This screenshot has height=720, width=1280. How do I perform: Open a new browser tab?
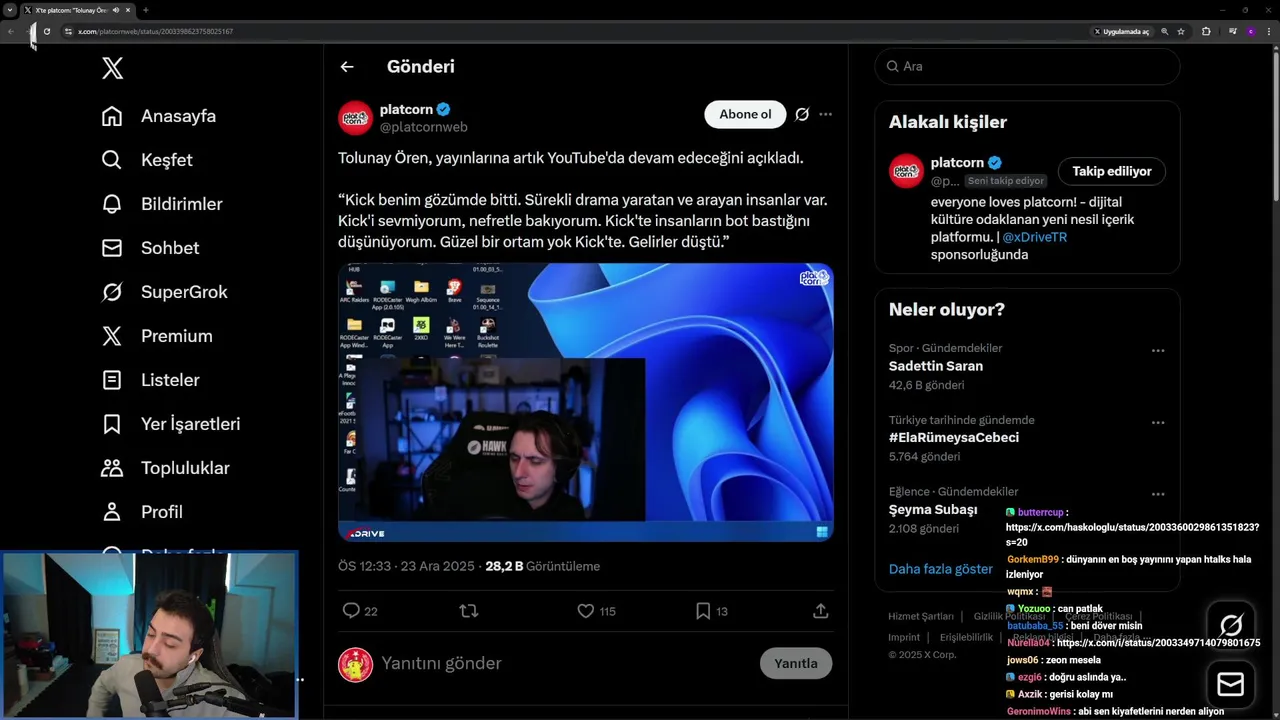(145, 10)
